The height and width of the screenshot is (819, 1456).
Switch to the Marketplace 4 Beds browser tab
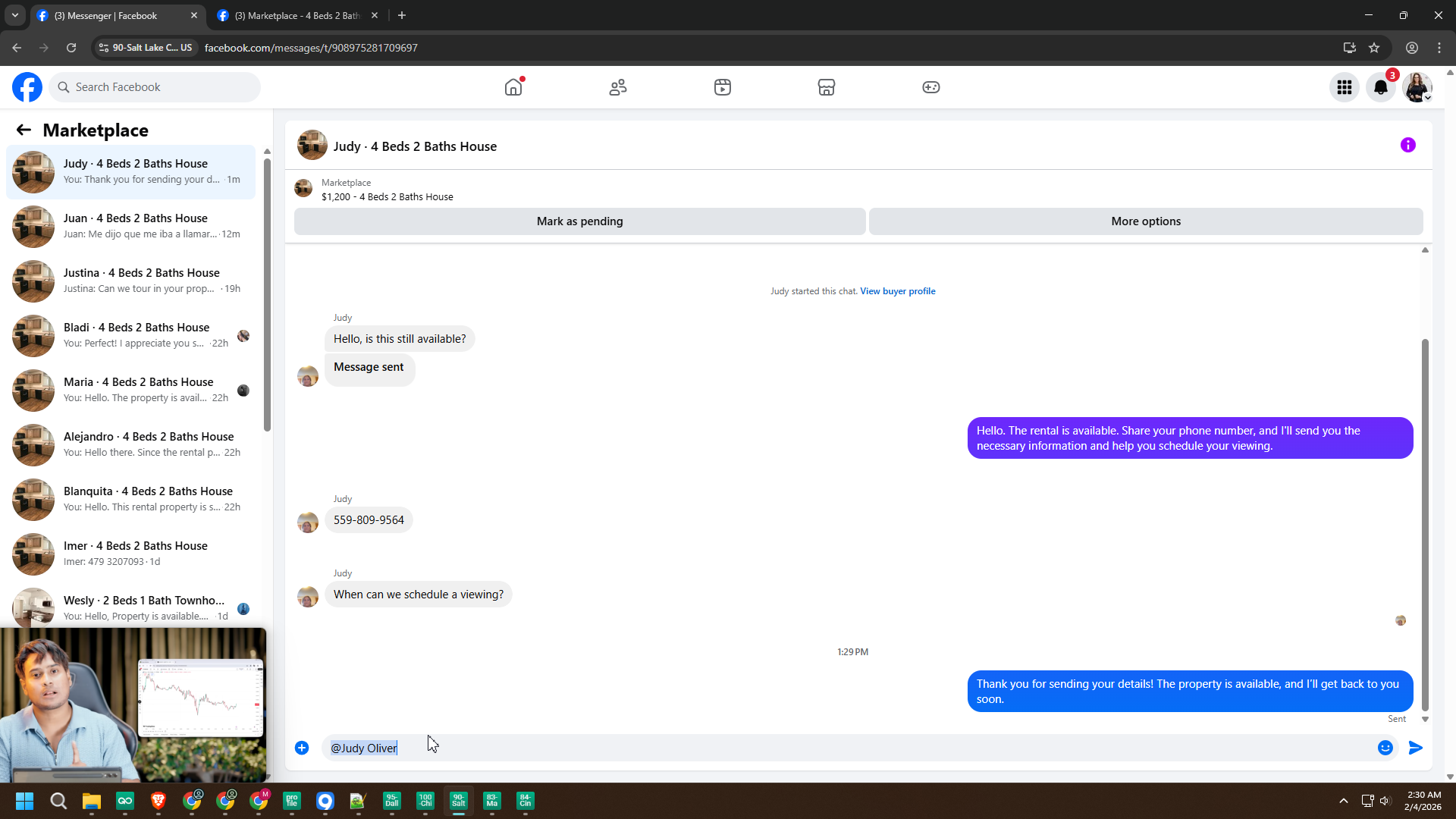click(x=296, y=15)
